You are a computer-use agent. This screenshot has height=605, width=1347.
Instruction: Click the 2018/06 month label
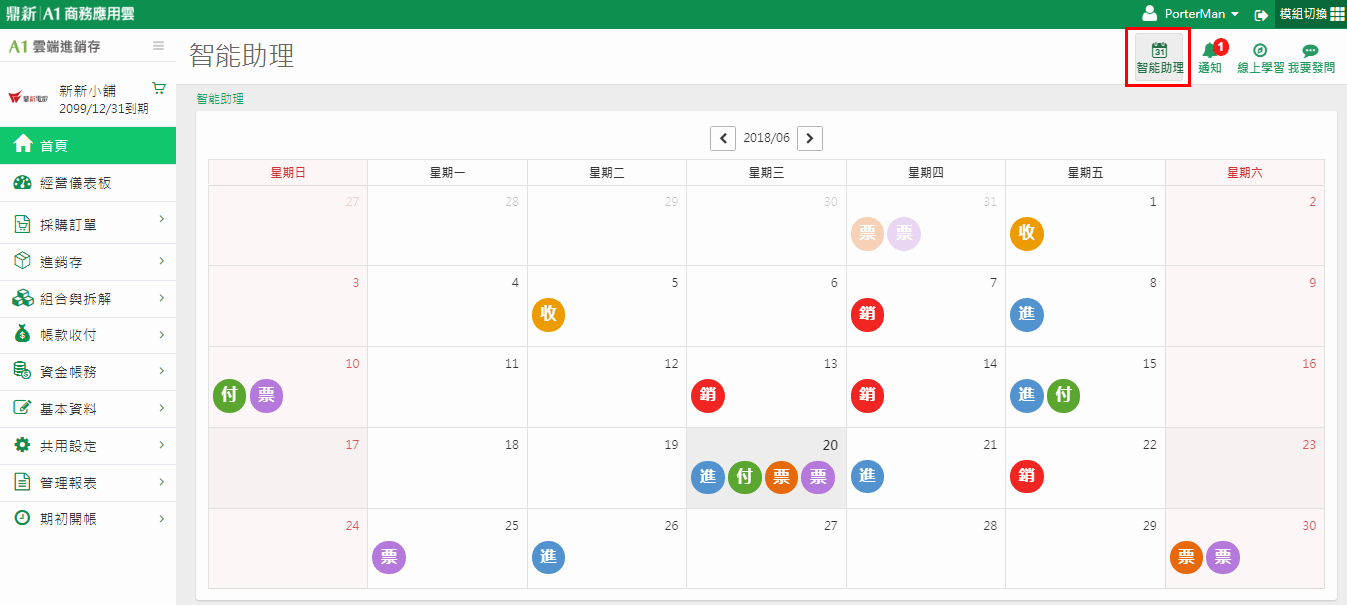coord(767,138)
